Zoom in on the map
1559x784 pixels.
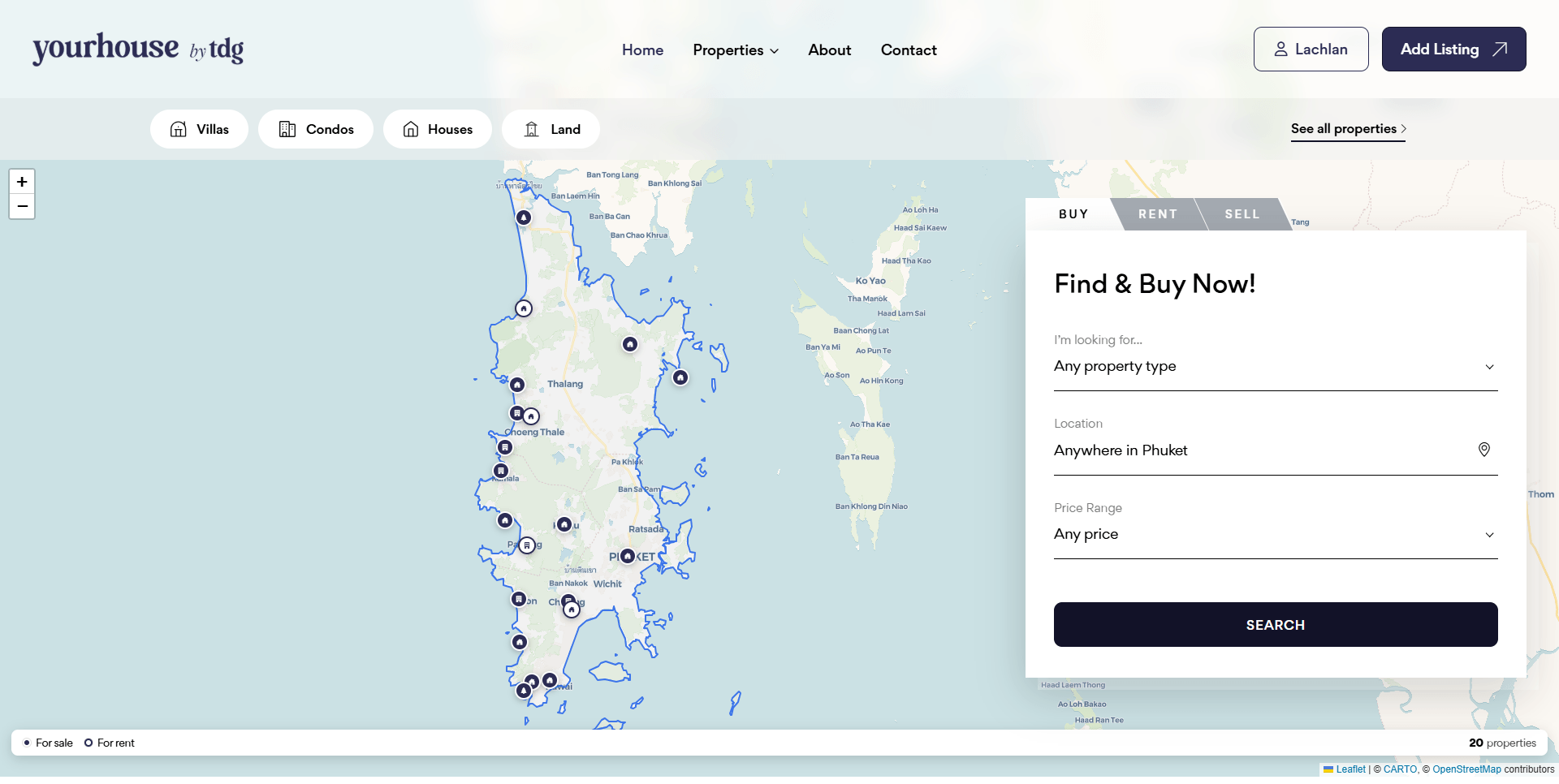[22, 182]
